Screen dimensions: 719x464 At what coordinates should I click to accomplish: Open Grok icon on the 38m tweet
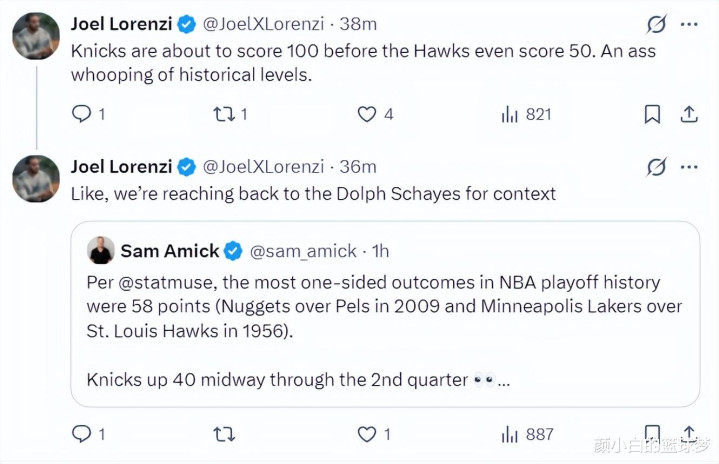tap(656, 24)
